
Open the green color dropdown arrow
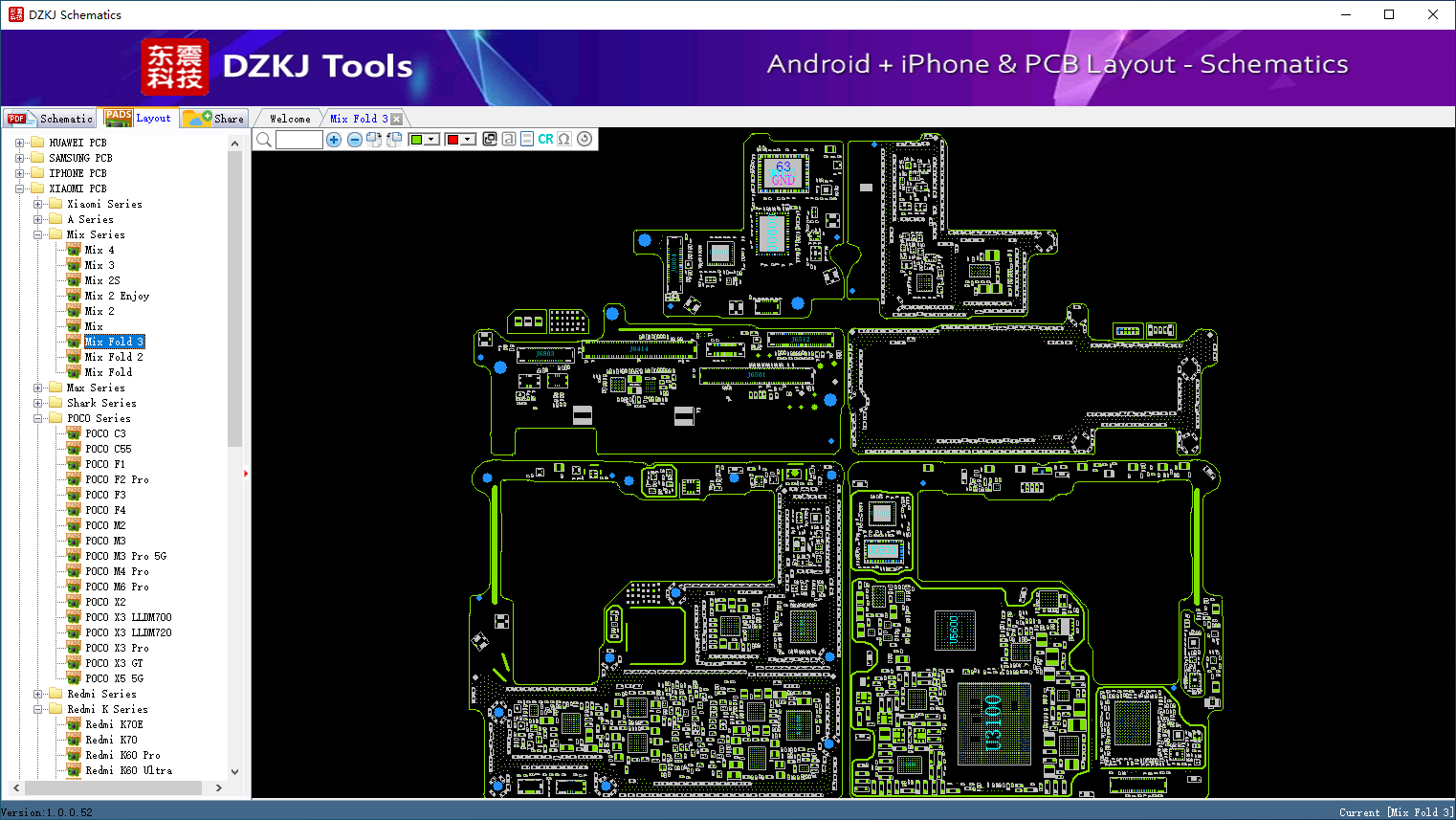tap(432, 140)
